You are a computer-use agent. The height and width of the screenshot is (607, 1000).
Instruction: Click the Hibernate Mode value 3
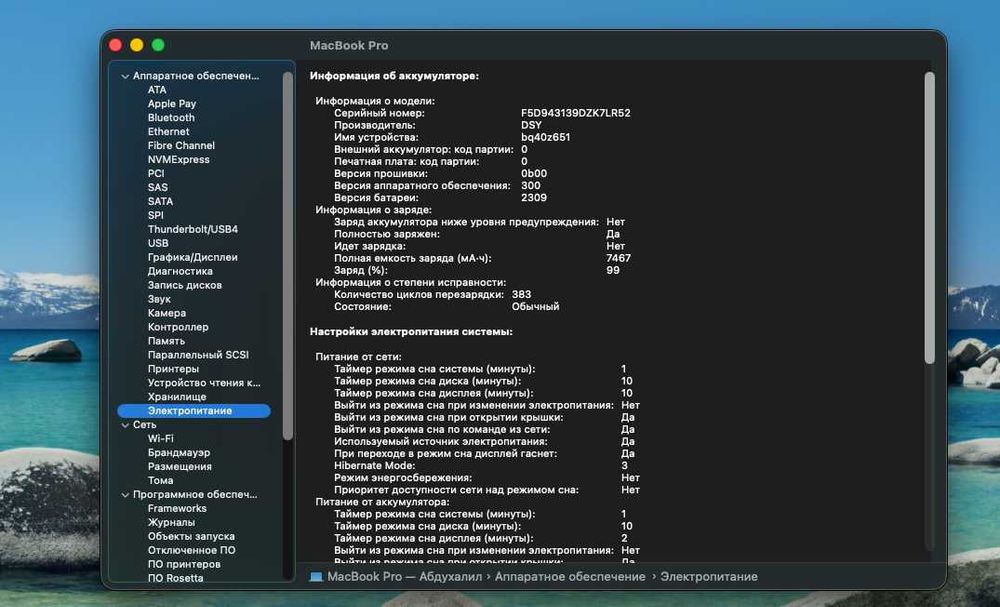(624, 466)
